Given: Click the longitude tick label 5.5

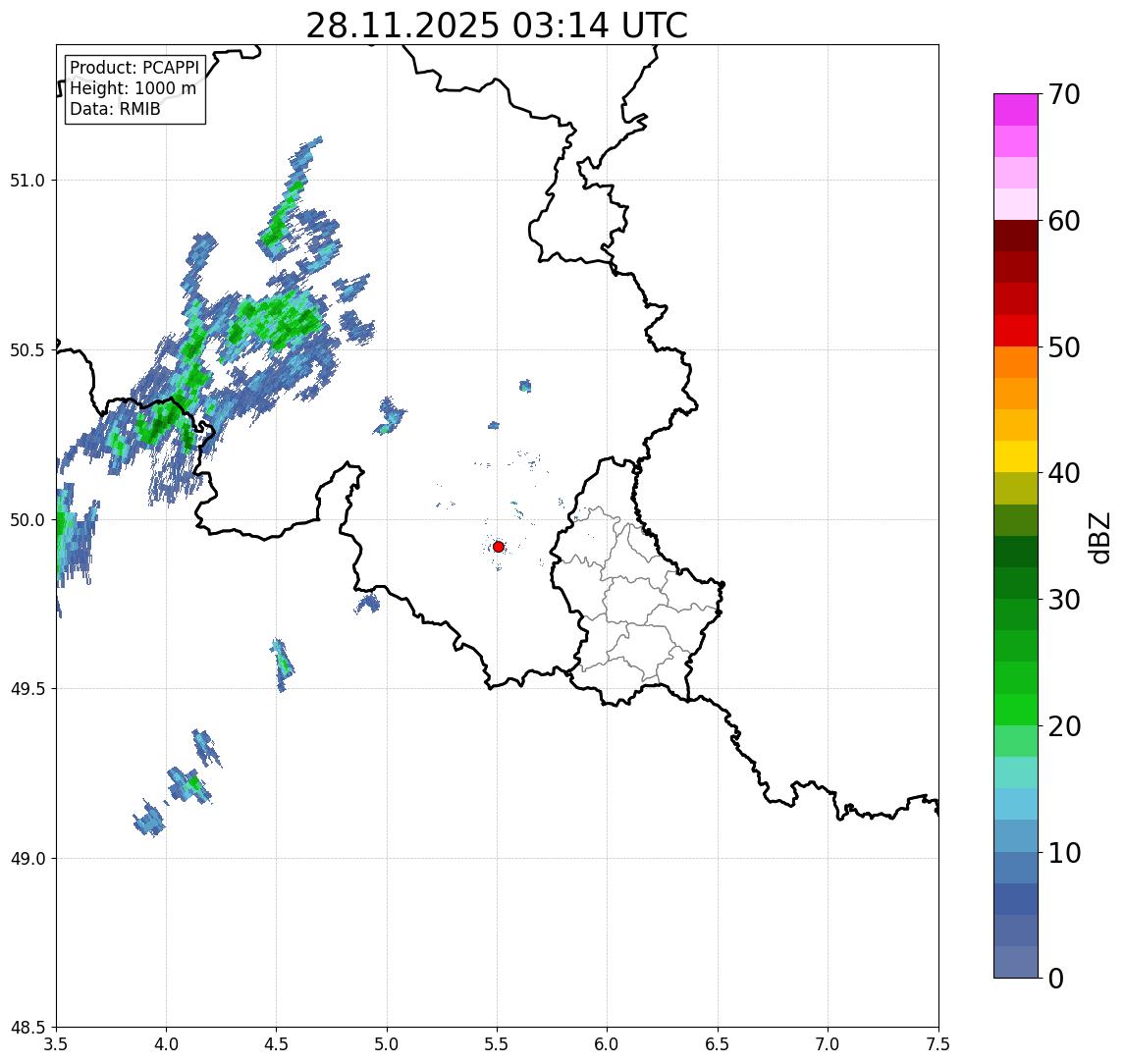Looking at the screenshot, I should (x=498, y=1044).
